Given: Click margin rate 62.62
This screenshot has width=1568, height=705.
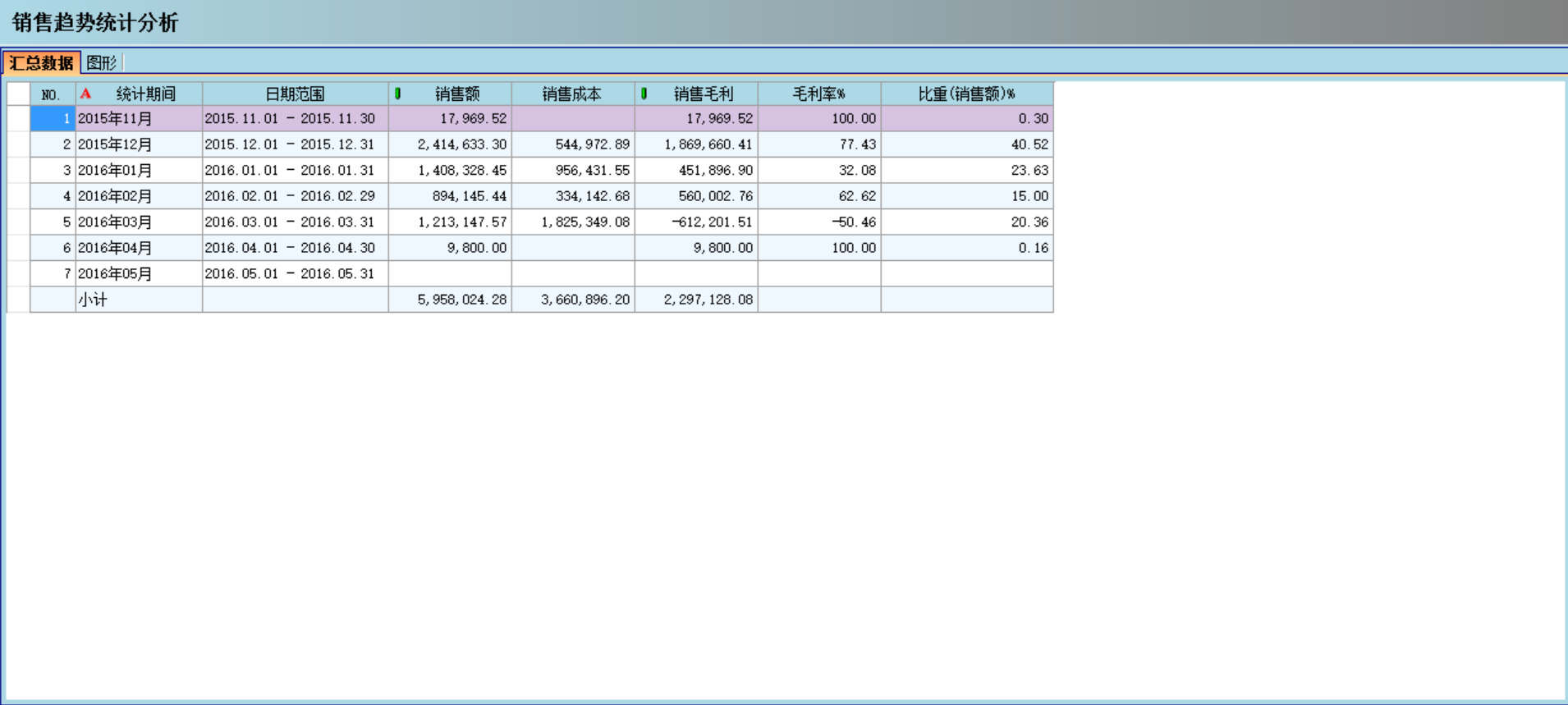Looking at the screenshot, I should (819, 196).
